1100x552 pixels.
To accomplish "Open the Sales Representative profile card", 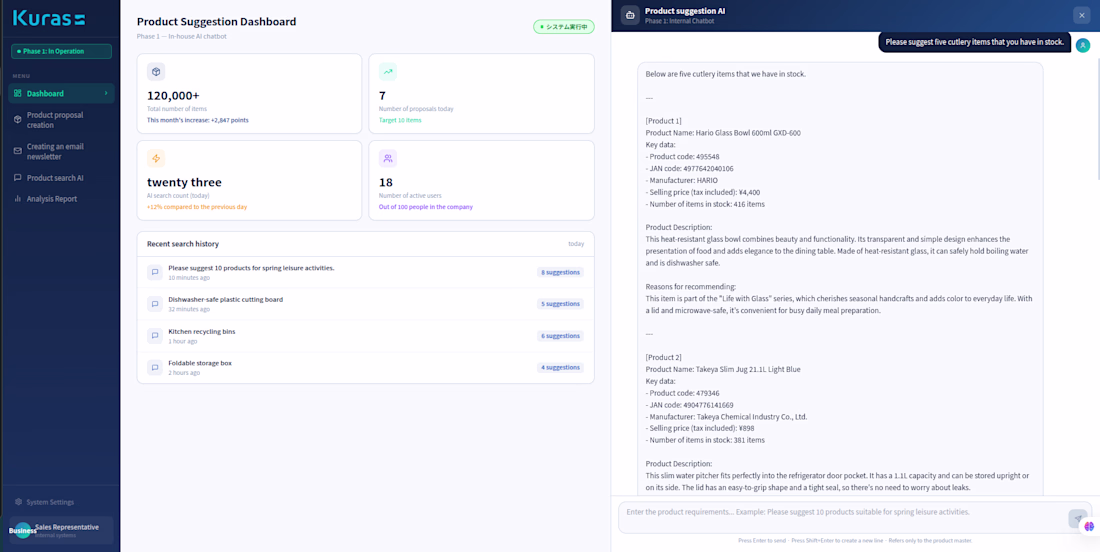I will pos(61,530).
